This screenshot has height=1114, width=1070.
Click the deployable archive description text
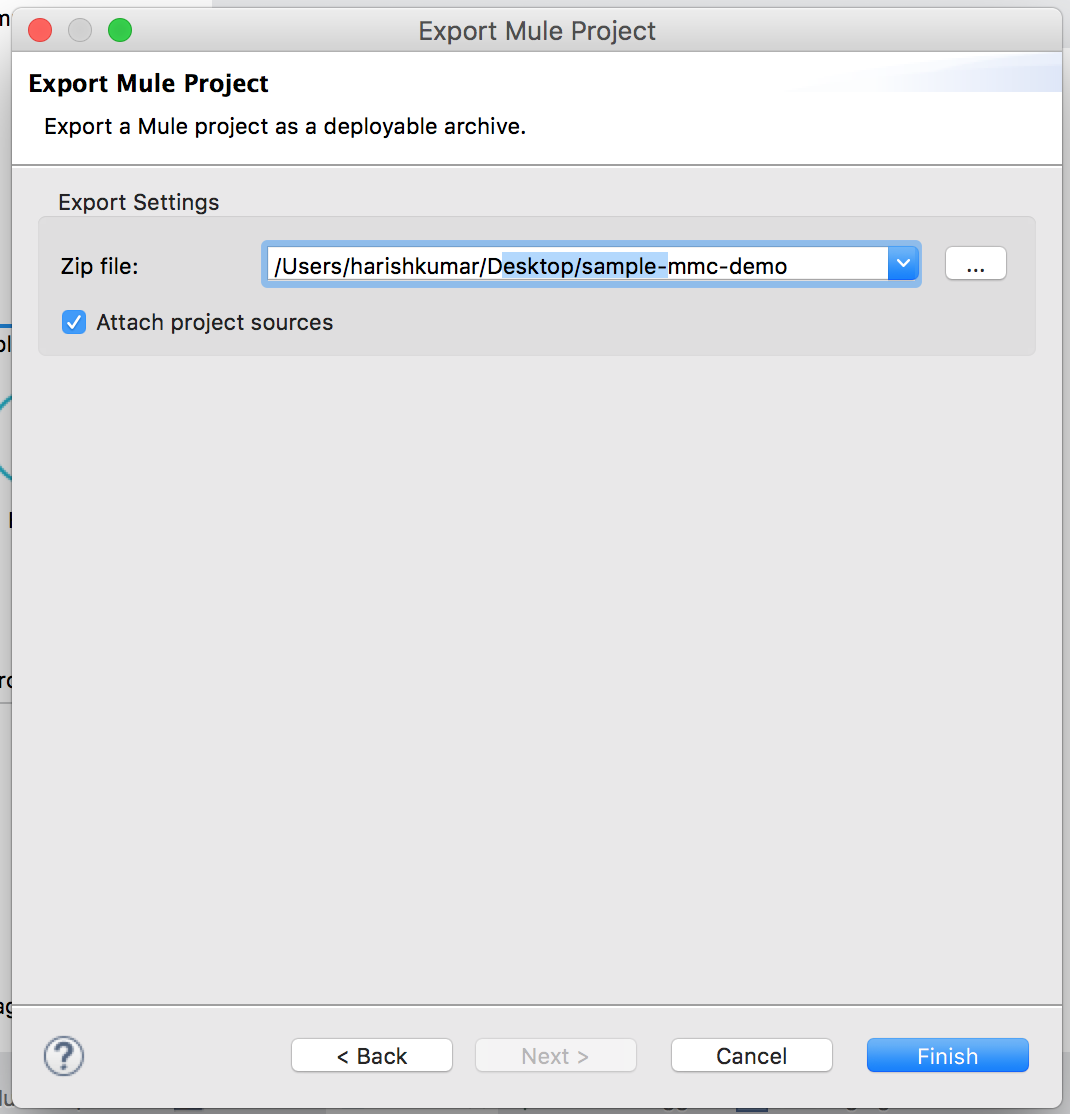(285, 127)
